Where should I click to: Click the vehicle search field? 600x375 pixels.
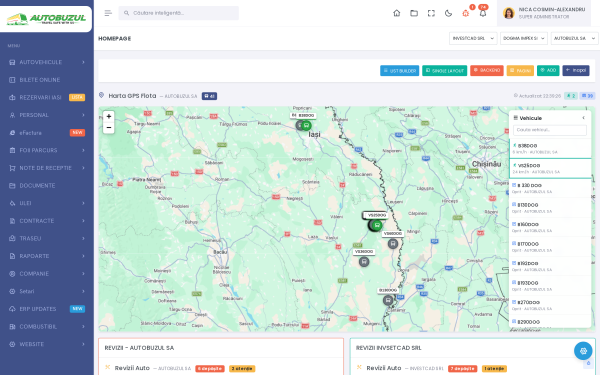(549, 130)
